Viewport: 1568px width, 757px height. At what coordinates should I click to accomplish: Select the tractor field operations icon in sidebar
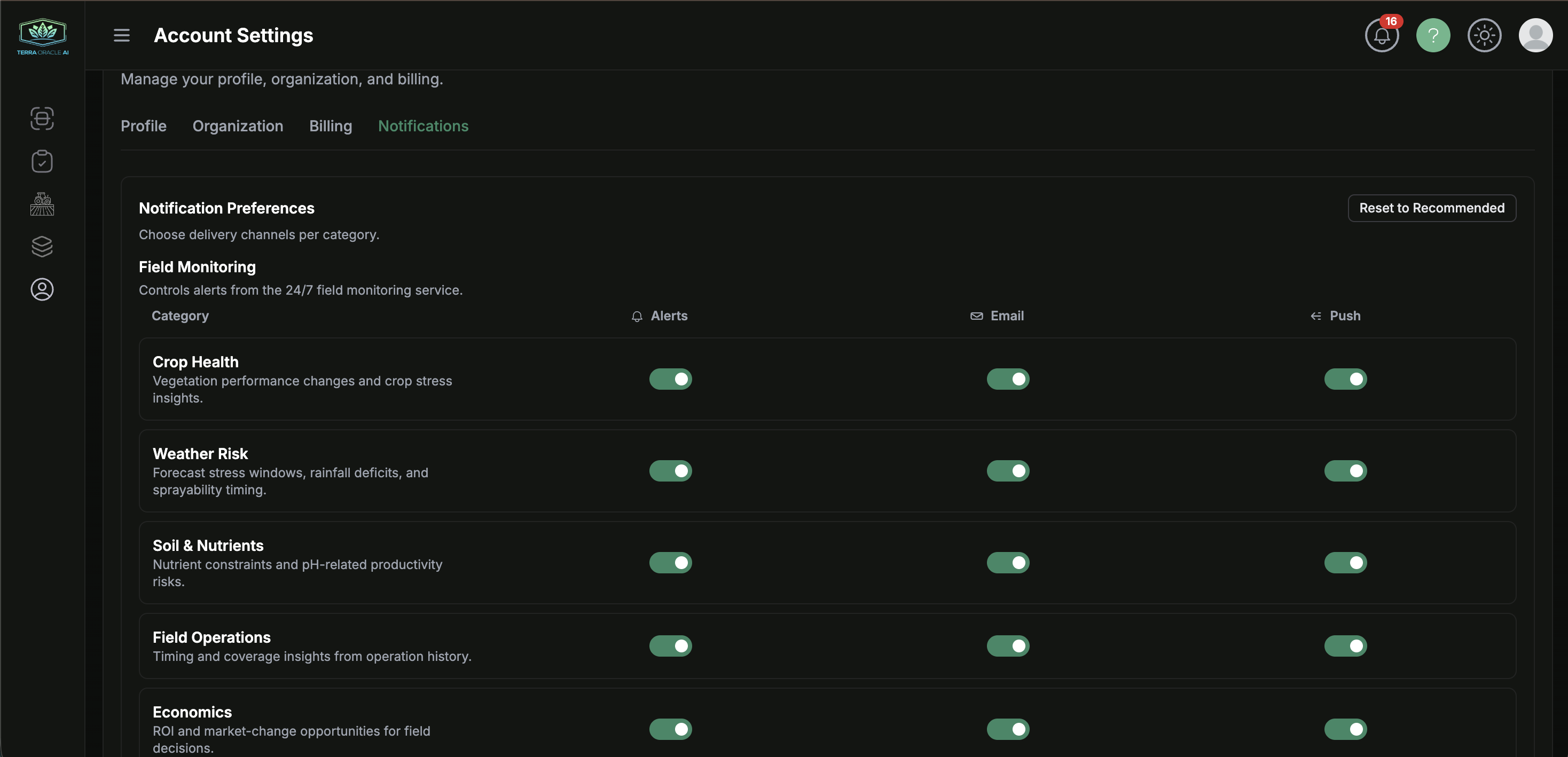coord(42,204)
